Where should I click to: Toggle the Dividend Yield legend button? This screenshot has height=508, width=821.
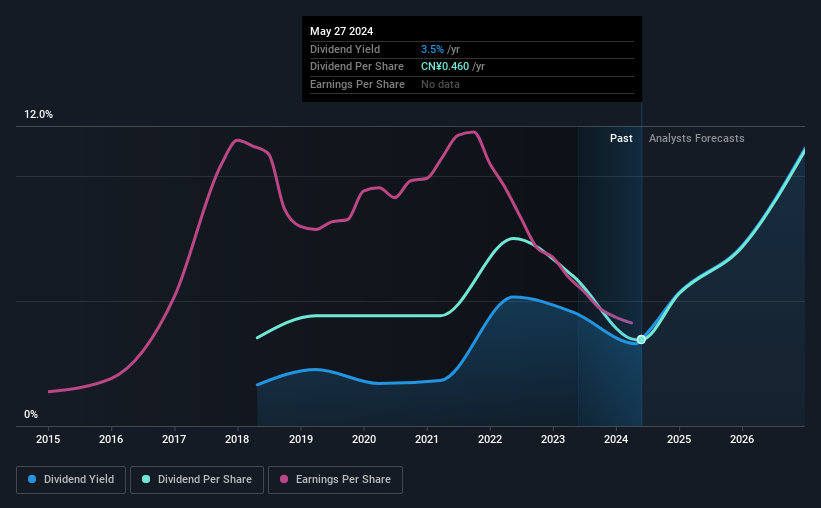click(71, 480)
